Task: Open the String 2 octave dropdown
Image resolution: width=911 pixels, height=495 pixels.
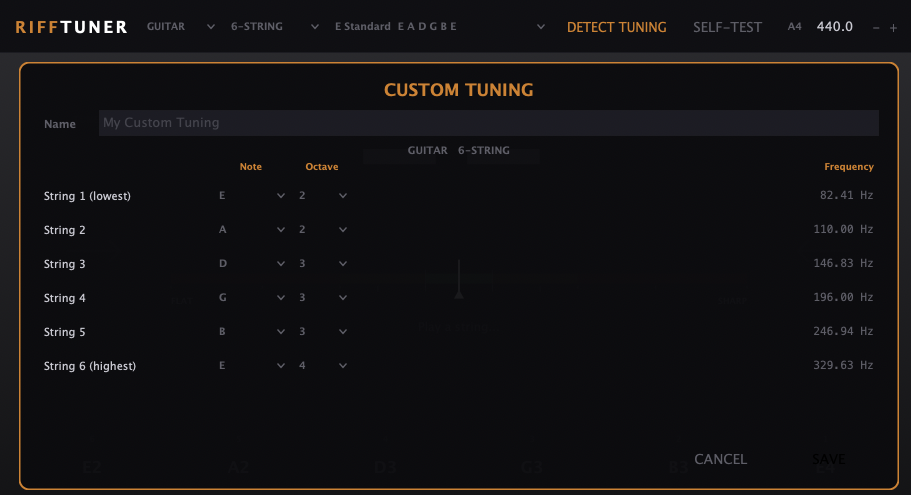Action: click(x=322, y=229)
